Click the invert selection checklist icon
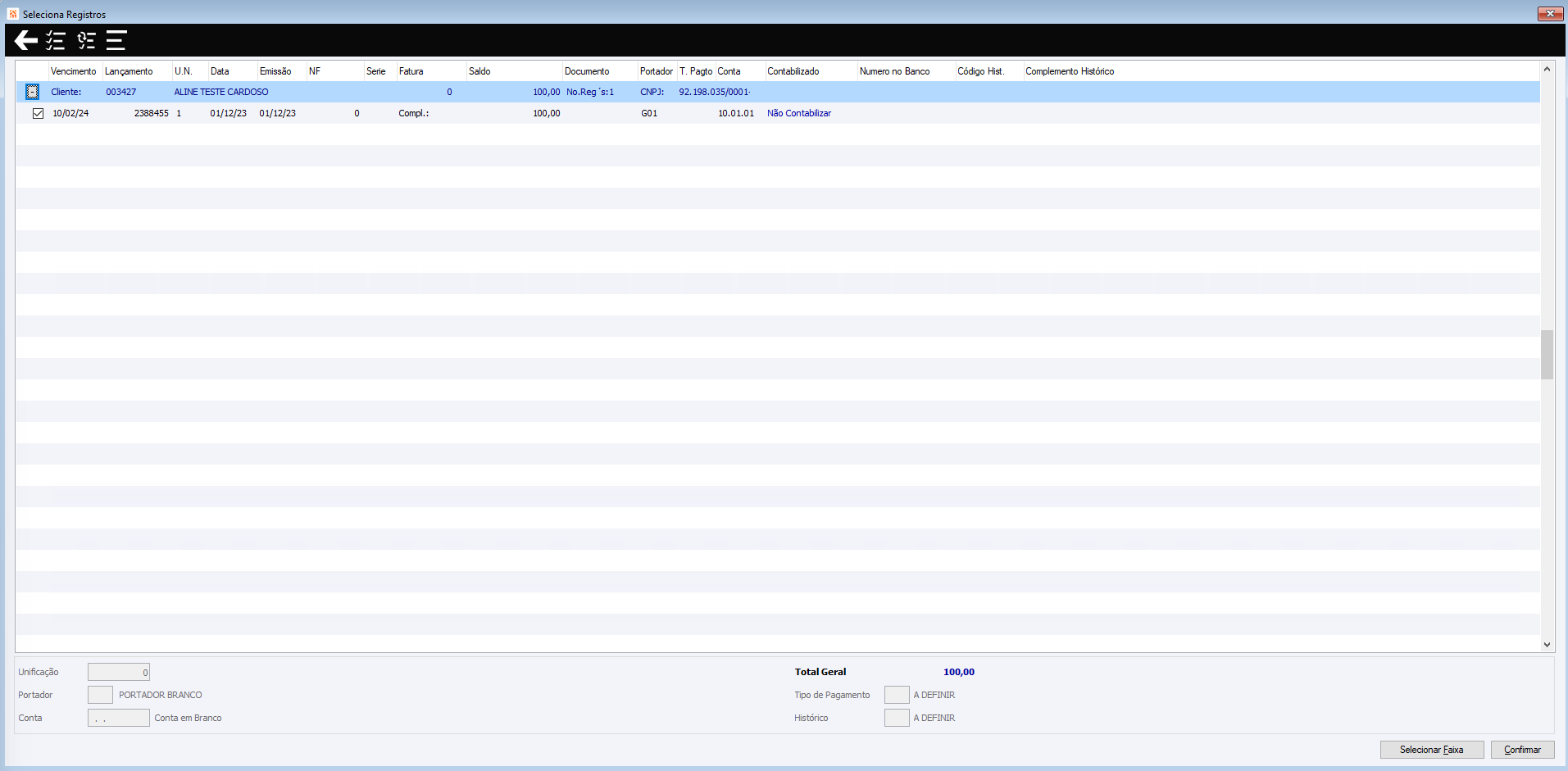 [86, 40]
